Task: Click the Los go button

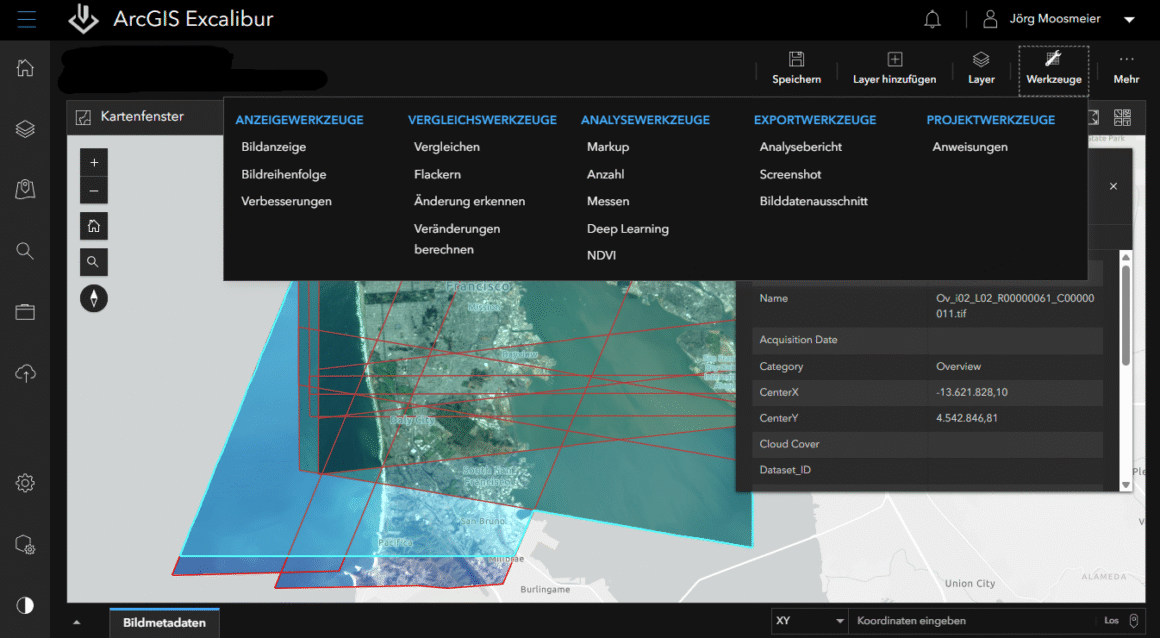Action: coord(1111,620)
